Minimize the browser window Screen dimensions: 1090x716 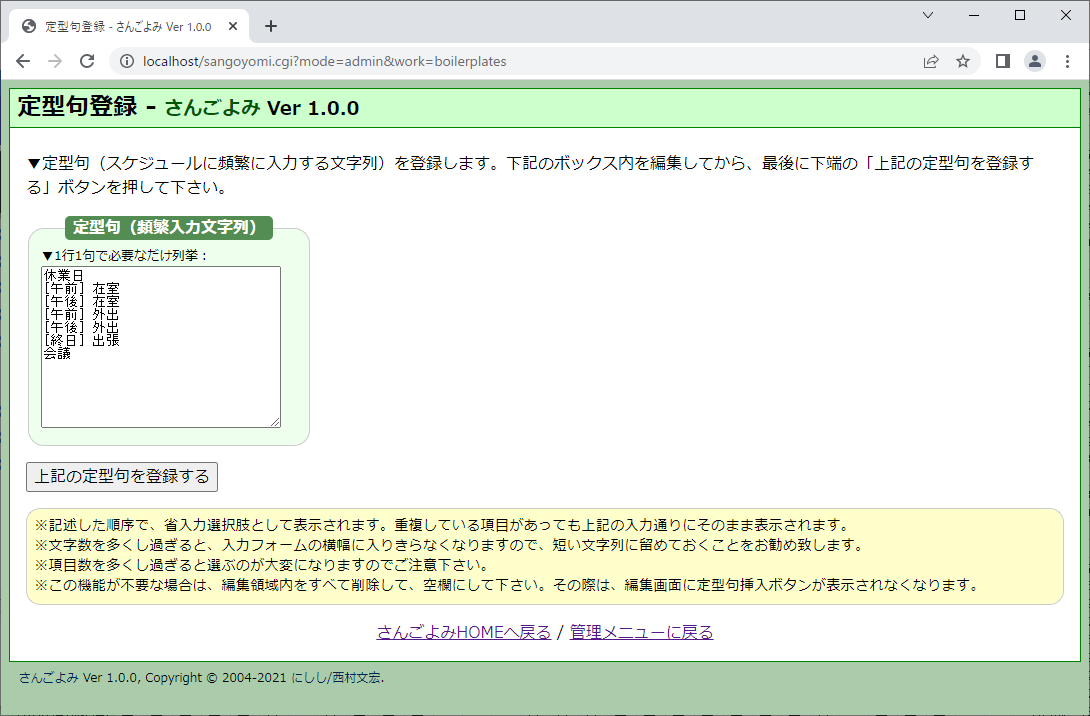(x=974, y=15)
